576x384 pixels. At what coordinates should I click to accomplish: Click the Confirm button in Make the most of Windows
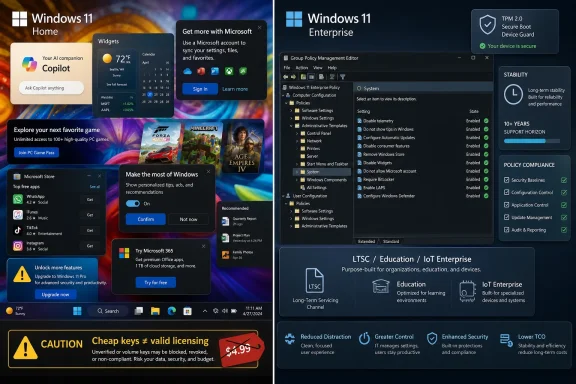coord(146,219)
